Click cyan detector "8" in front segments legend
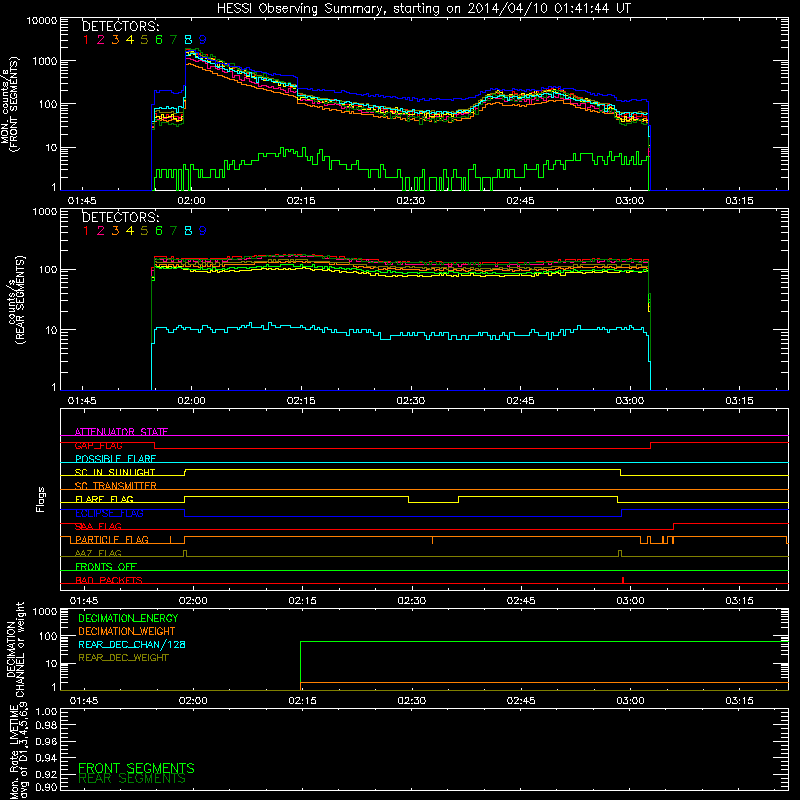The image size is (800, 800). tap(188, 40)
